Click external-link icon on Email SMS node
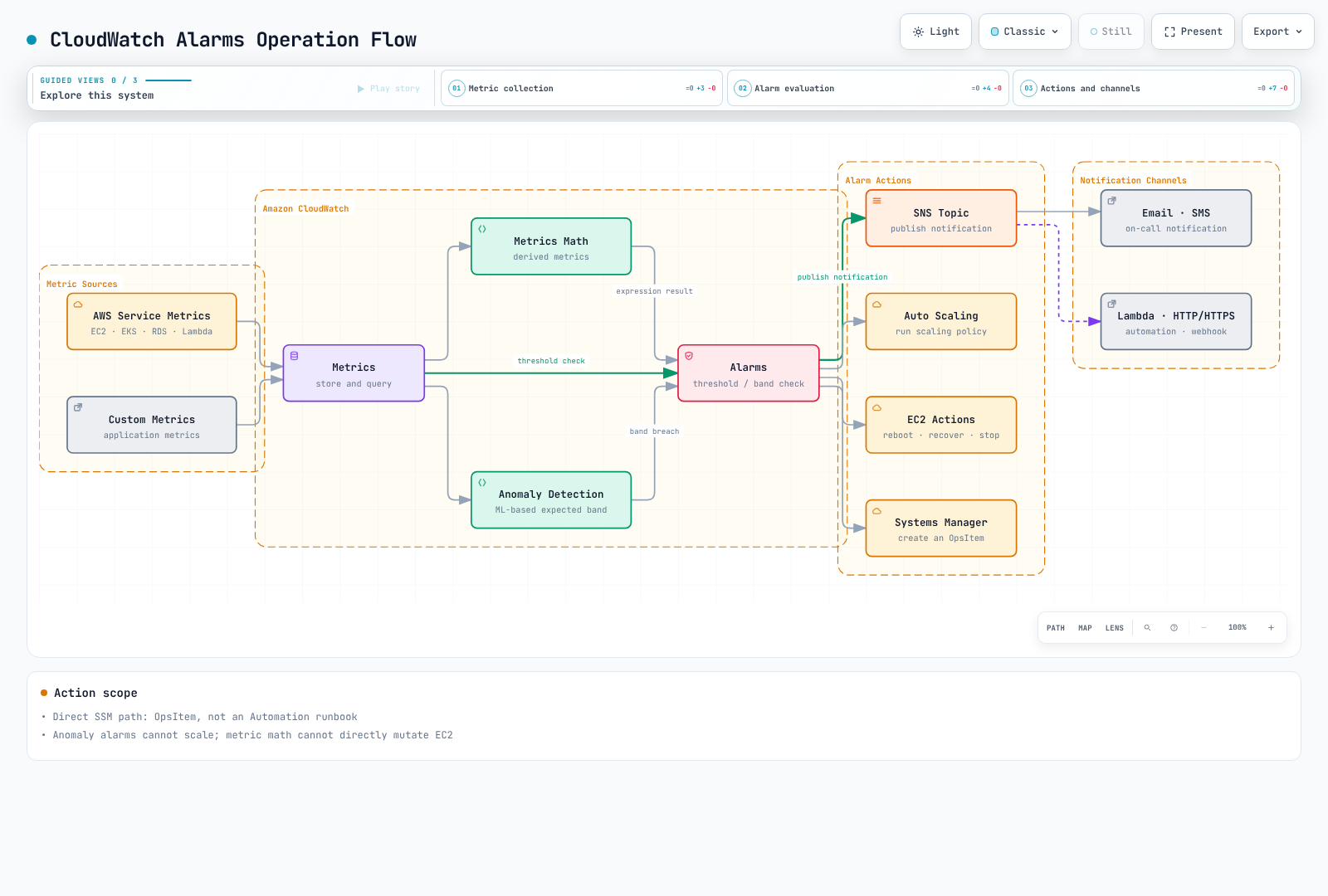1328x896 pixels. click(1112, 201)
